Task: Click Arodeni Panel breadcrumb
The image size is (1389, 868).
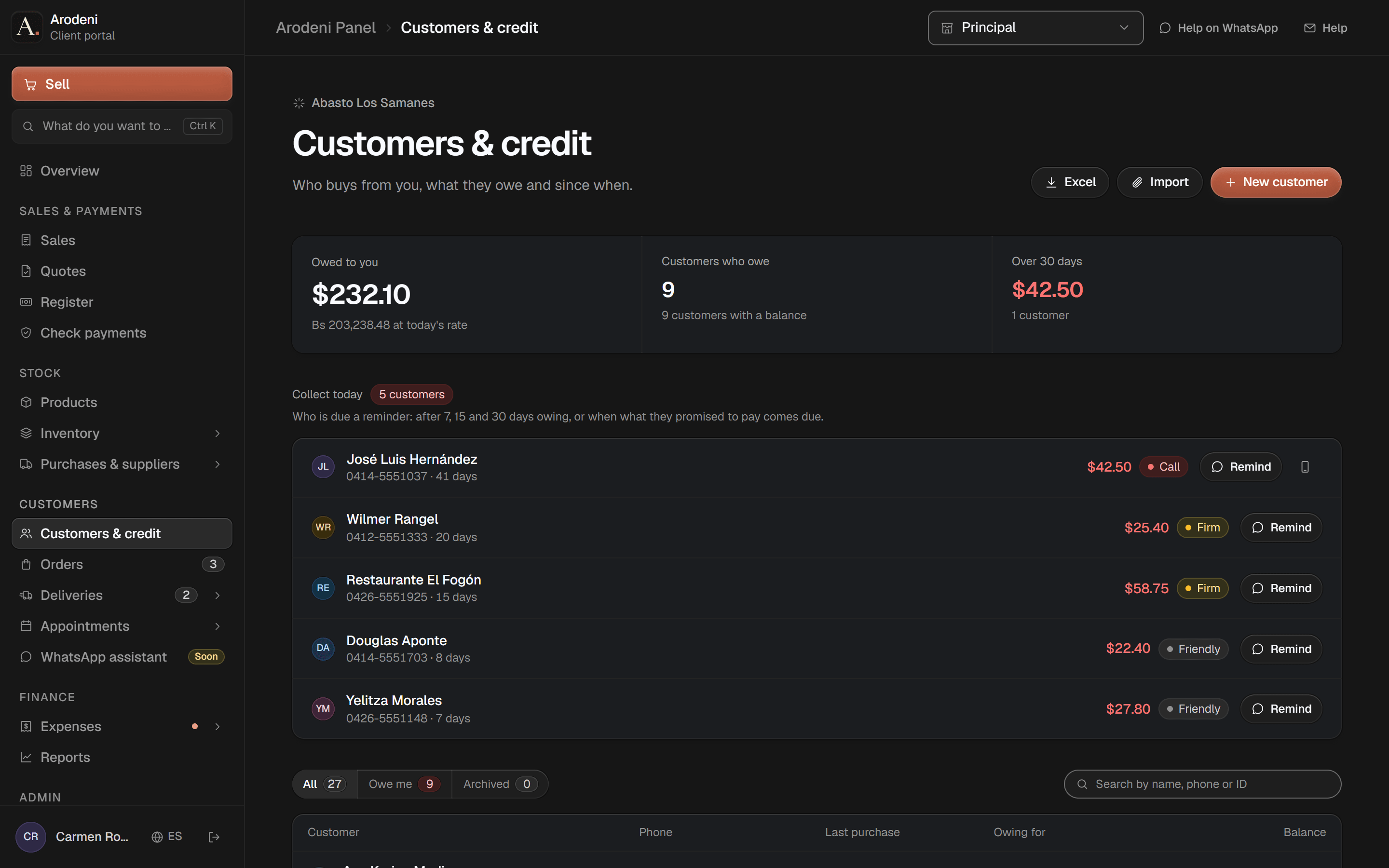Action: 326,27
